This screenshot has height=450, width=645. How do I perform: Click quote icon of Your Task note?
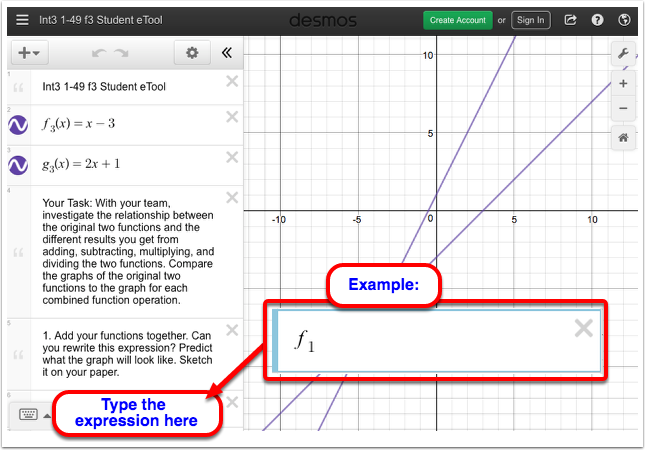[x=18, y=252]
